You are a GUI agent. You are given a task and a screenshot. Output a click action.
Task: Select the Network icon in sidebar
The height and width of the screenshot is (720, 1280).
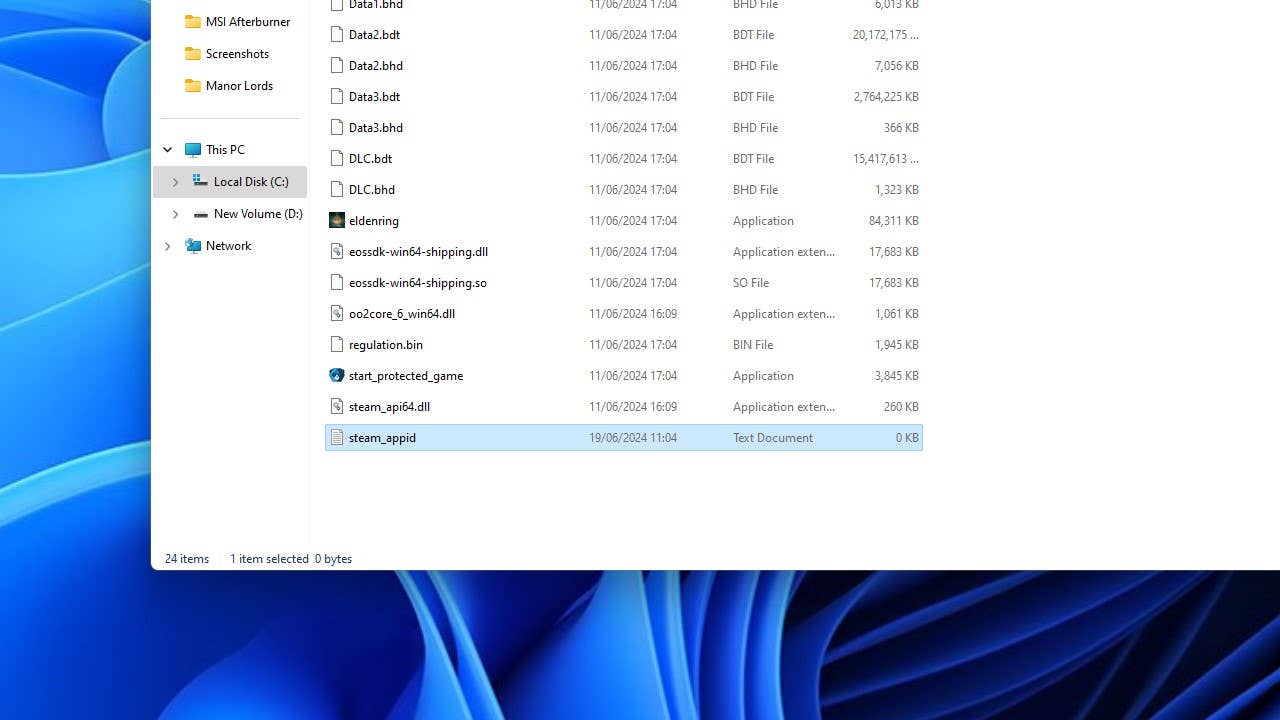193,246
